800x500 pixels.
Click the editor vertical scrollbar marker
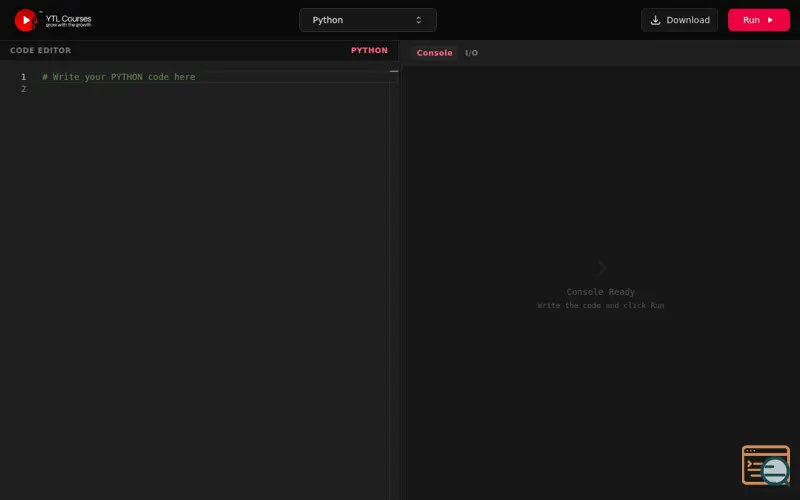pos(393,71)
